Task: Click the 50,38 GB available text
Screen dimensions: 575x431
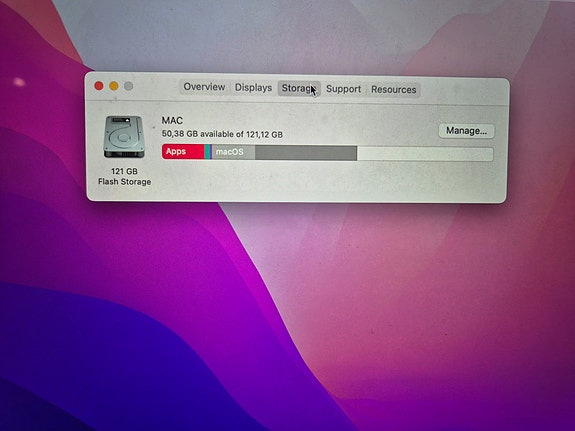Action: 222,134
